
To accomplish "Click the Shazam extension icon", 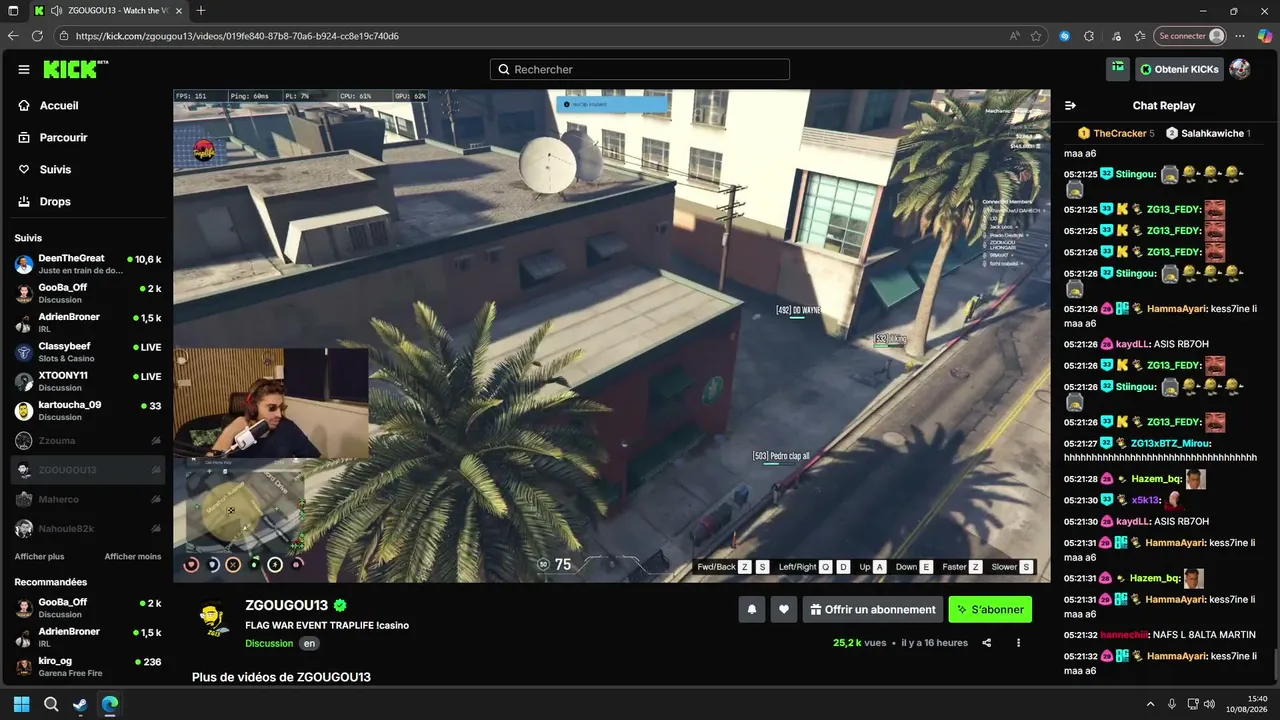I will 1065,36.
